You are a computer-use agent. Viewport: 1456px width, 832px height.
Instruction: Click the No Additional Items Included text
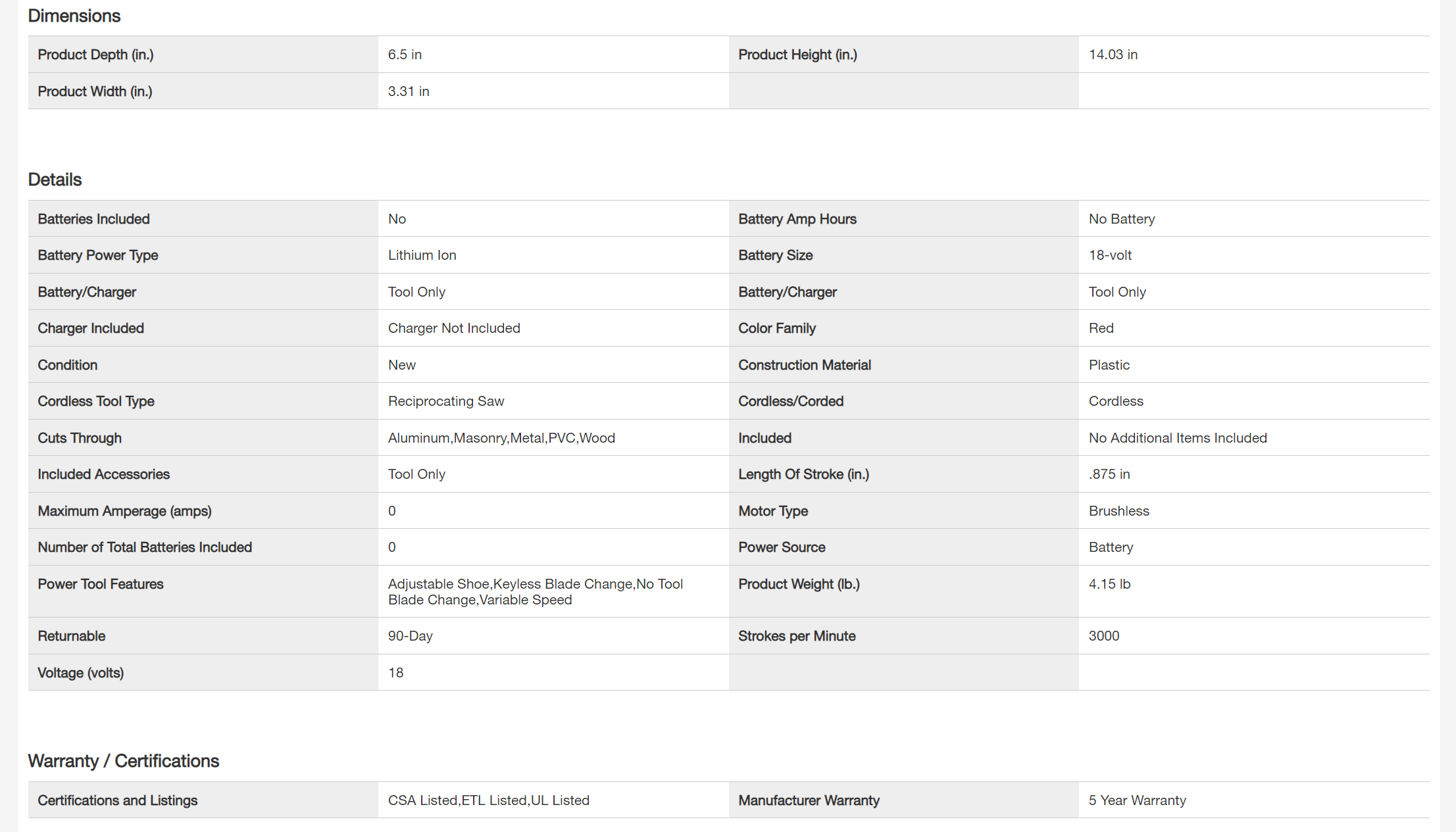pos(1178,438)
